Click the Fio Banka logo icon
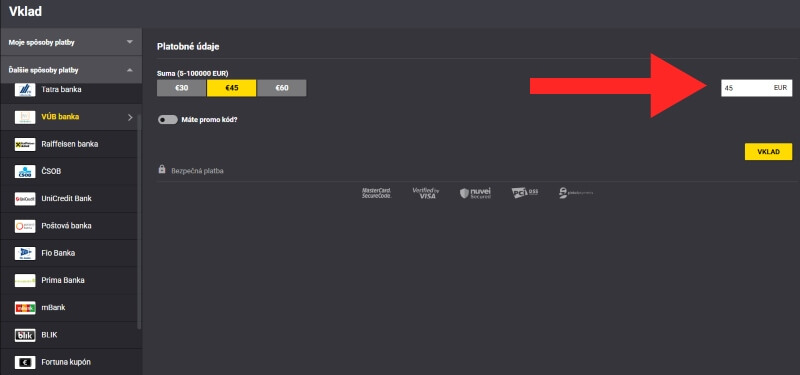800x375 pixels. coord(25,253)
